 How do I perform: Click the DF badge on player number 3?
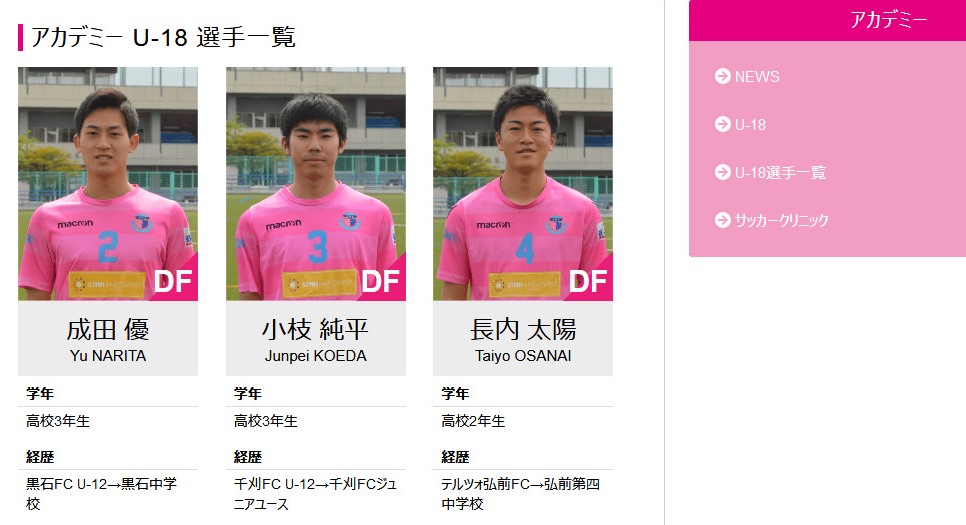point(381,282)
